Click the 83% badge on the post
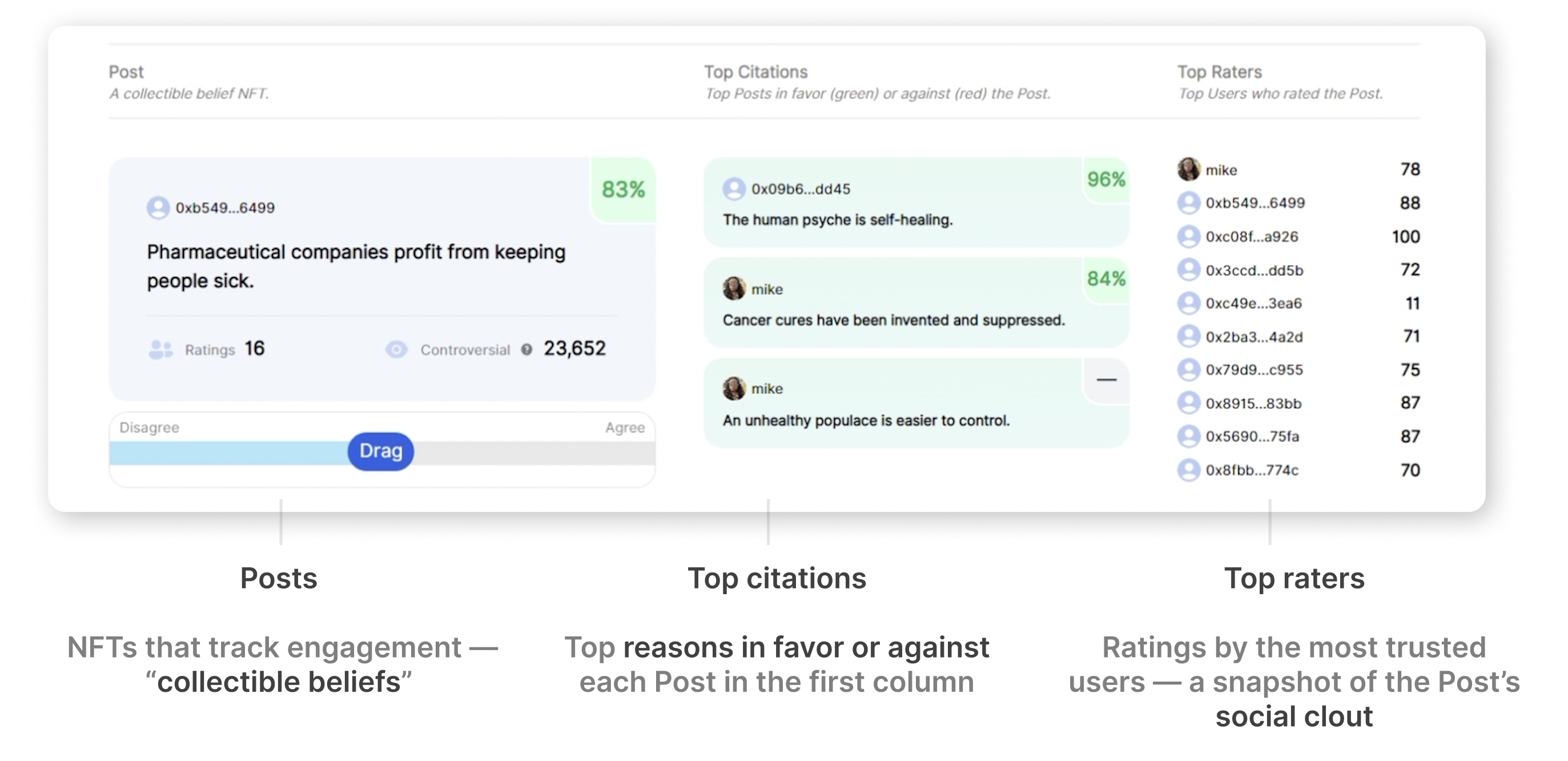1568x761 pixels. (x=624, y=189)
